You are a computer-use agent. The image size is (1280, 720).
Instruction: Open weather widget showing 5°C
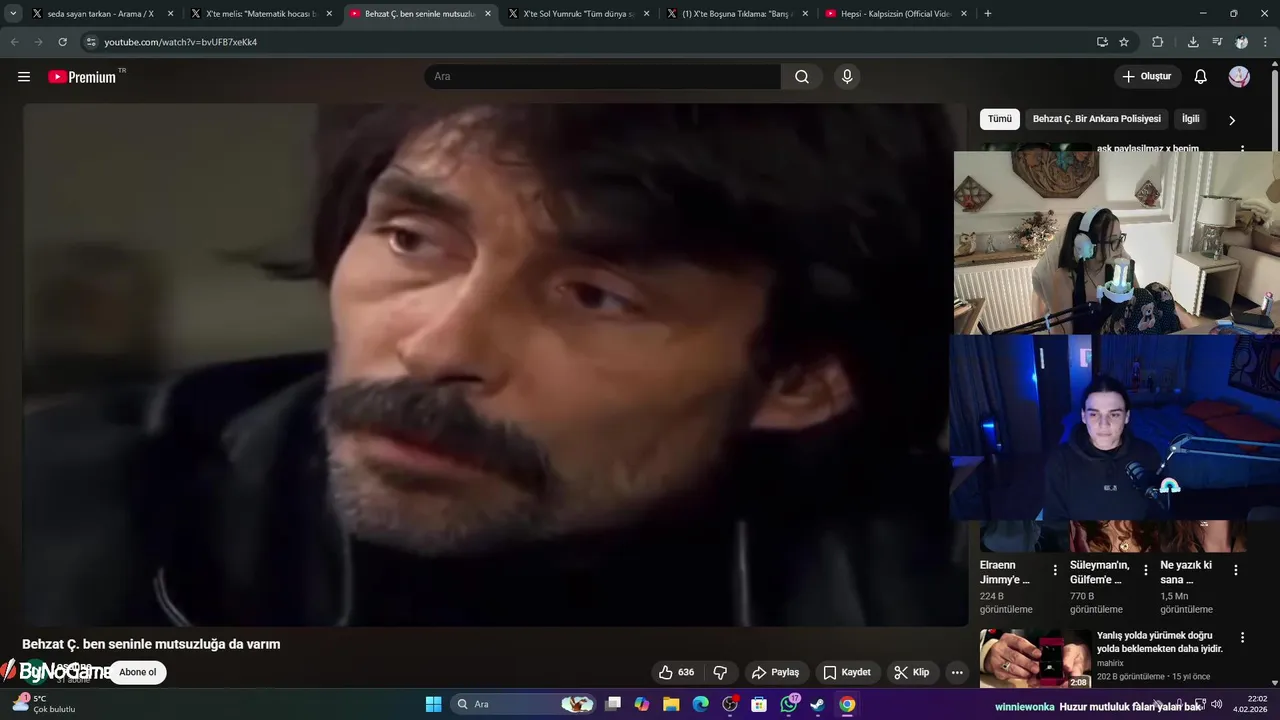45,704
